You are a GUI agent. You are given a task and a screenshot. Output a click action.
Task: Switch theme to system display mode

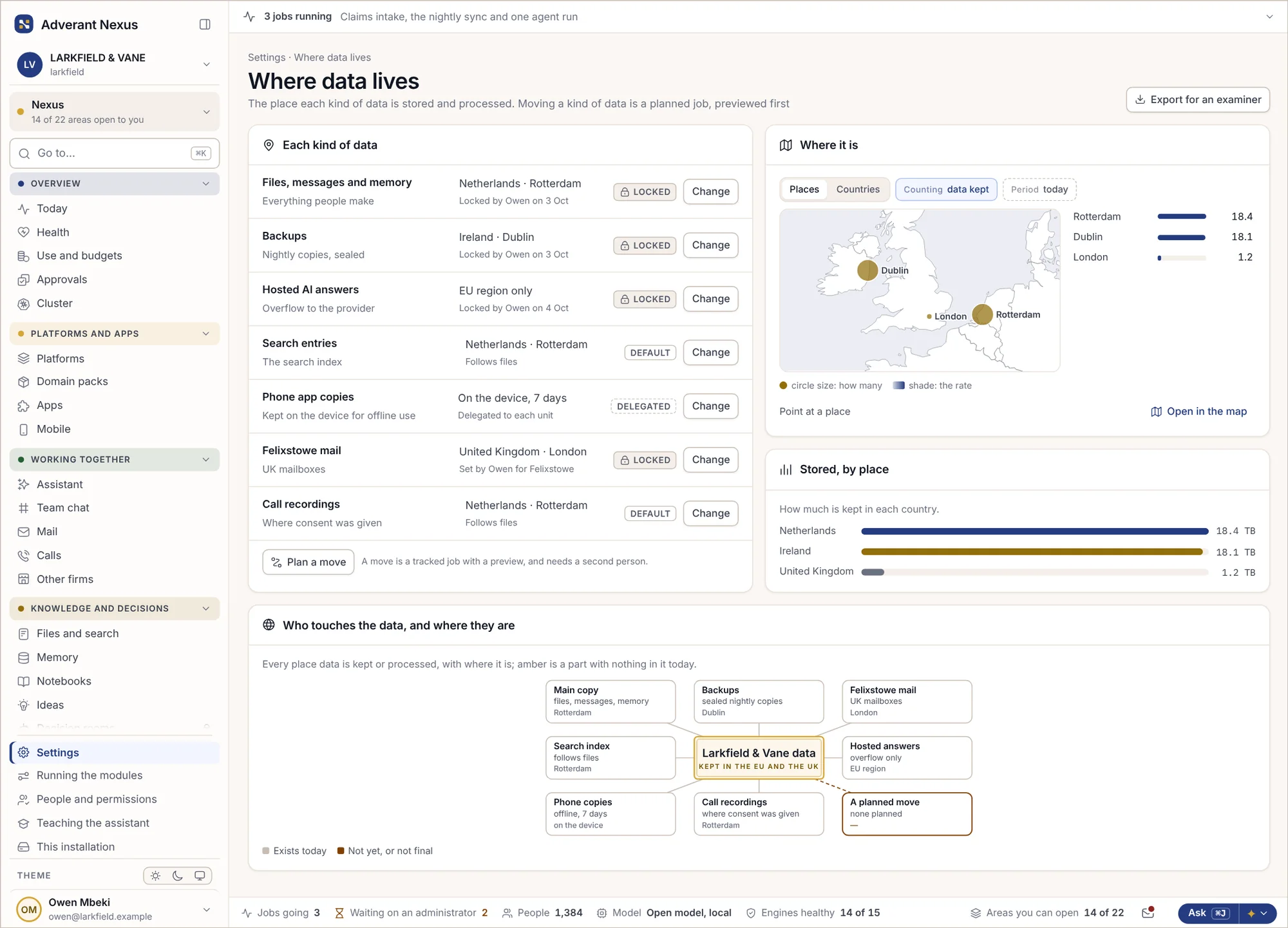tap(200, 876)
